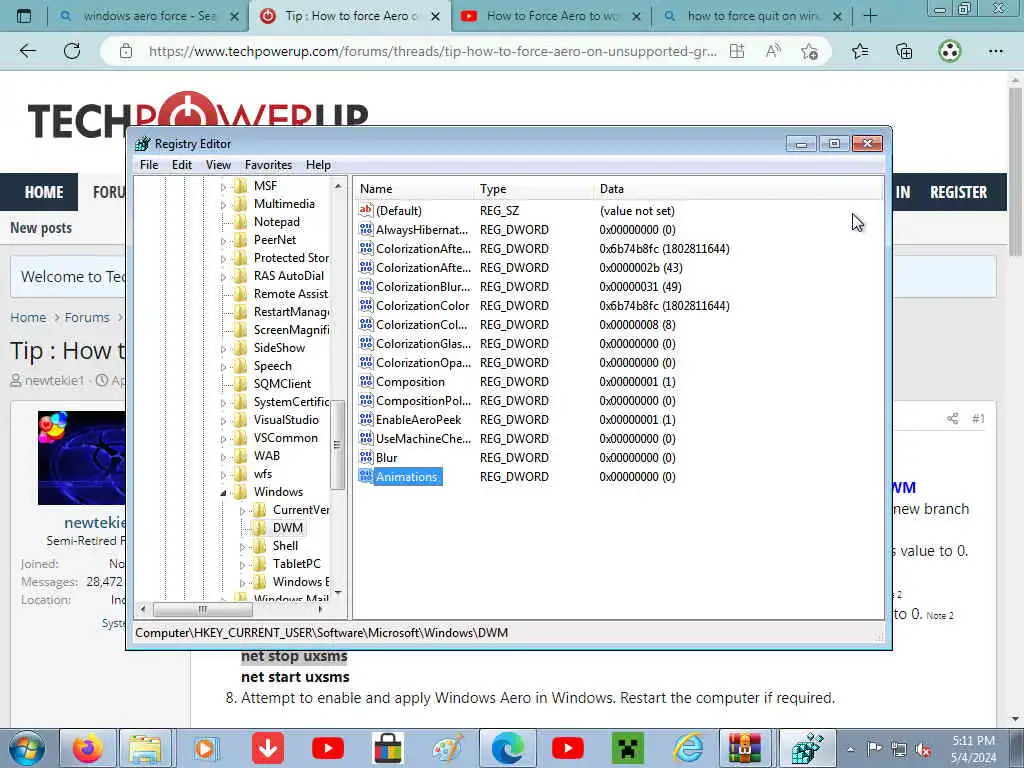Collapse the Windows key in tree
The image size is (1024, 768).
click(x=223, y=493)
